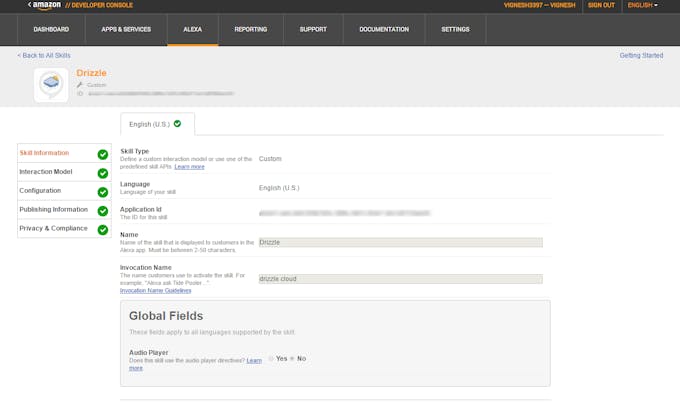Open the Dashboard menu

(x=51, y=29)
